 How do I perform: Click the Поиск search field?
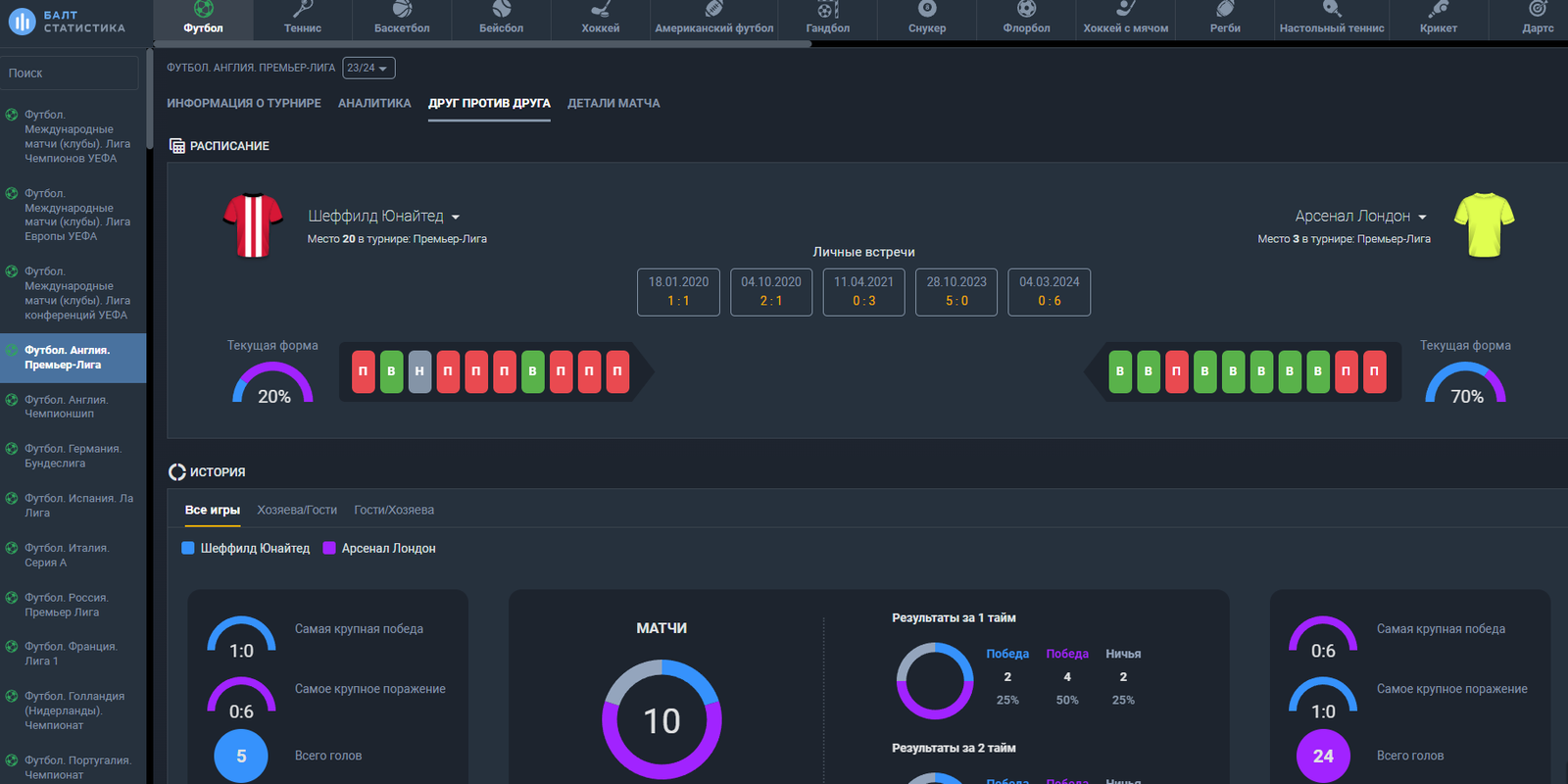coord(70,73)
